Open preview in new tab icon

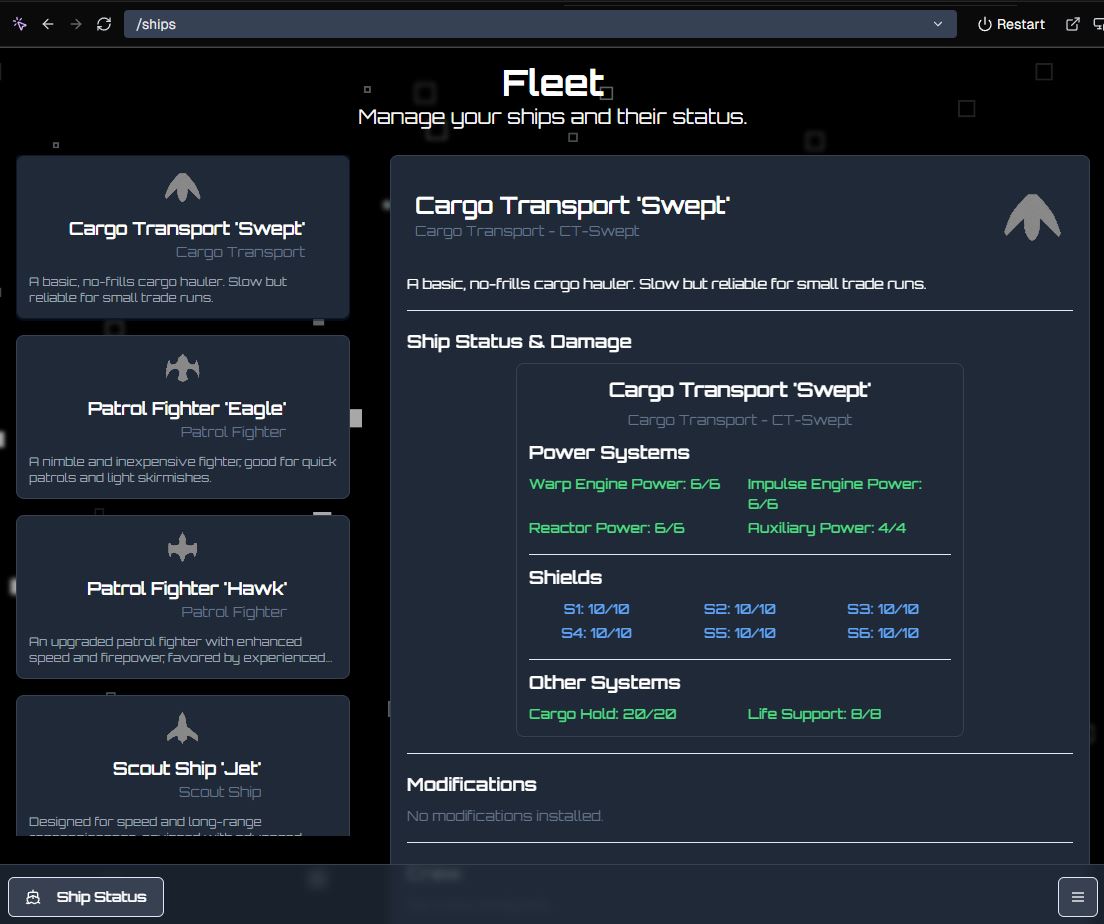(1073, 24)
